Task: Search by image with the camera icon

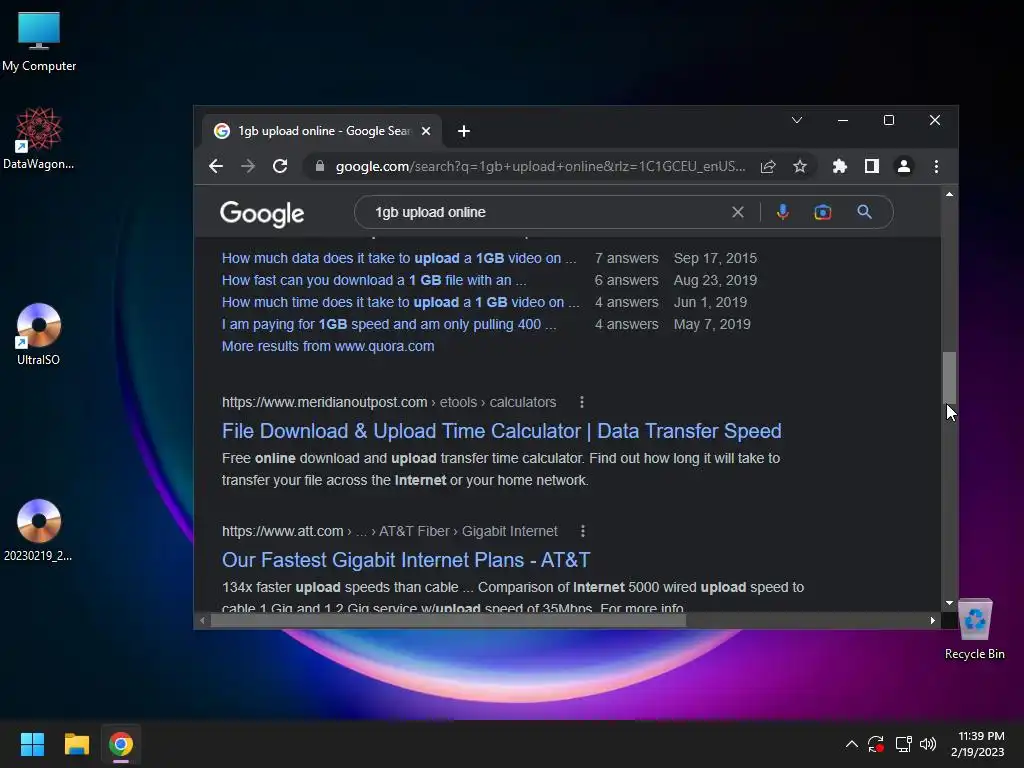Action: point(823,212)
